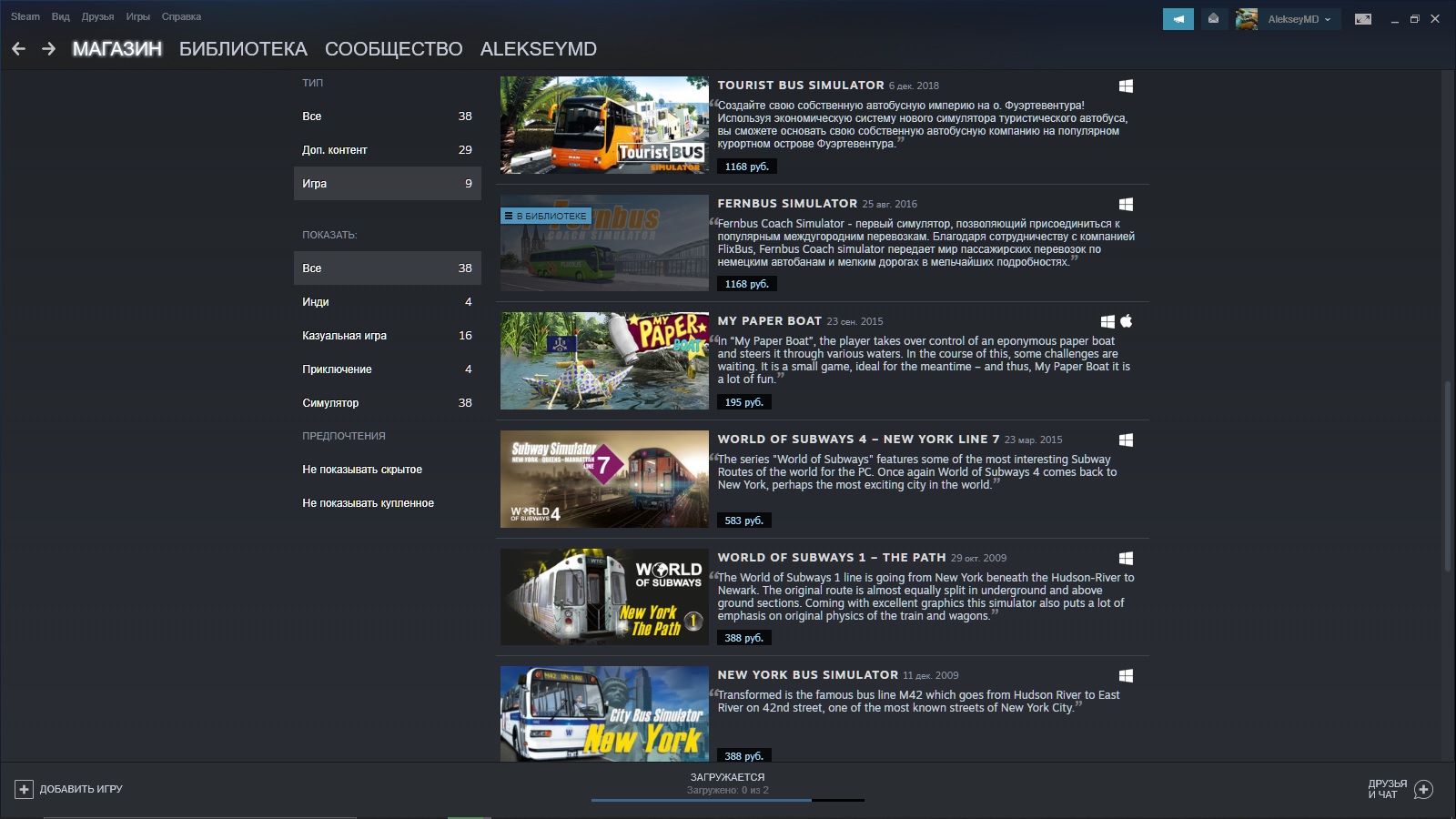1456x819 pixels.
Task: Click Windows icon for My Paper Boat
Action: pos(1107,321)
